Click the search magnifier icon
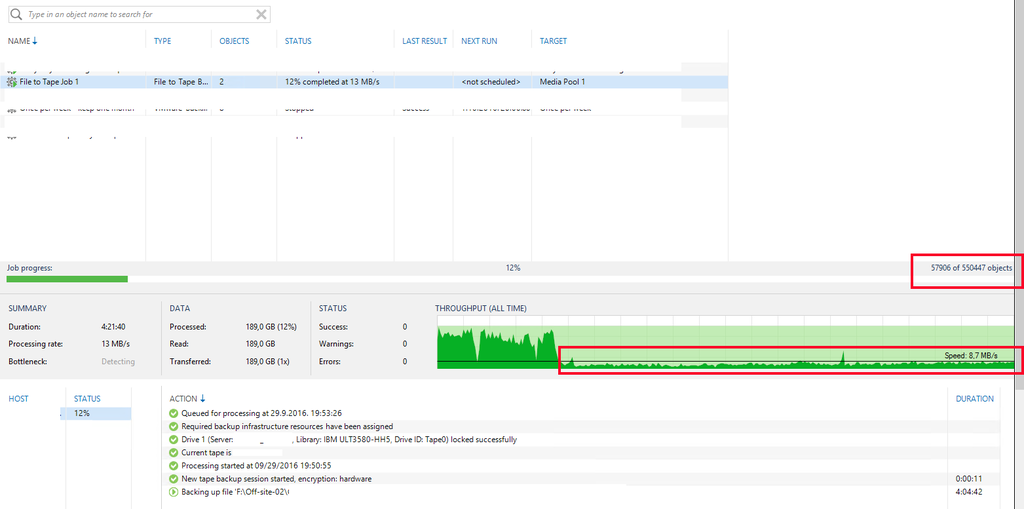The height and width of the screenshot is (509, 1024). tap(16, 14)
